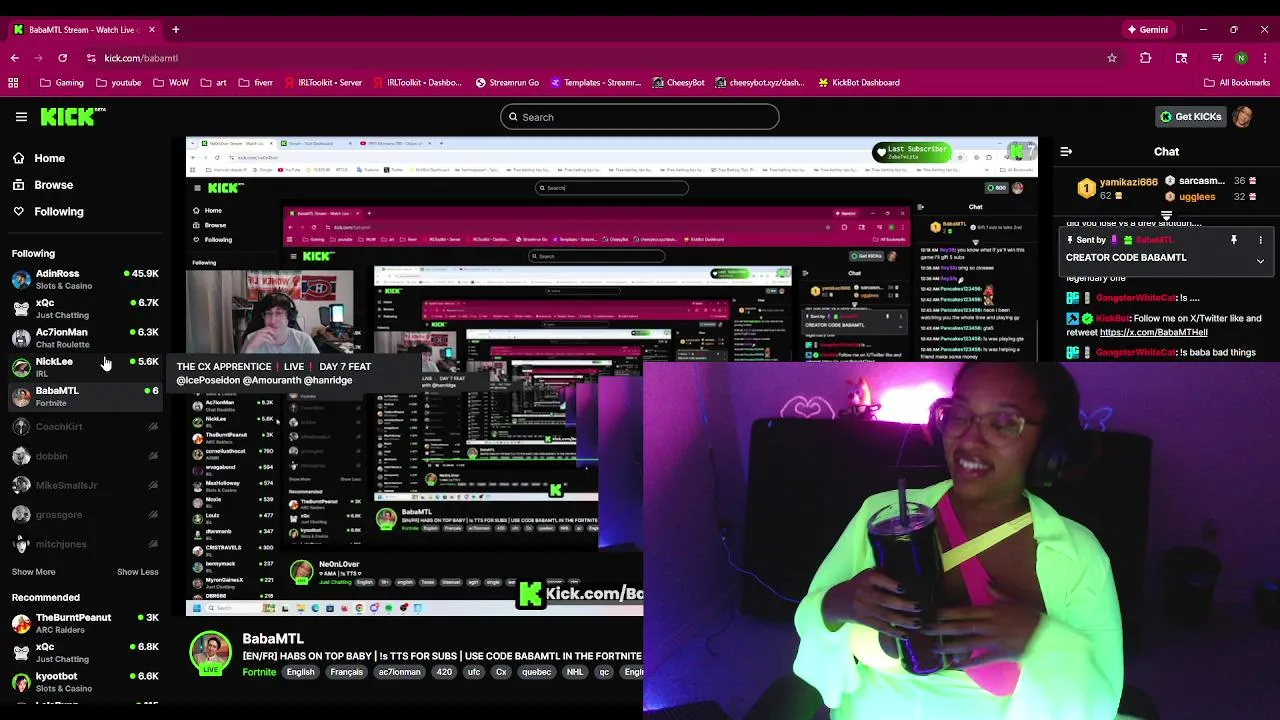Toggle notifications bell for mitchjones
The width and height of the screenshot is (1280, 720).
click(153, 544)
